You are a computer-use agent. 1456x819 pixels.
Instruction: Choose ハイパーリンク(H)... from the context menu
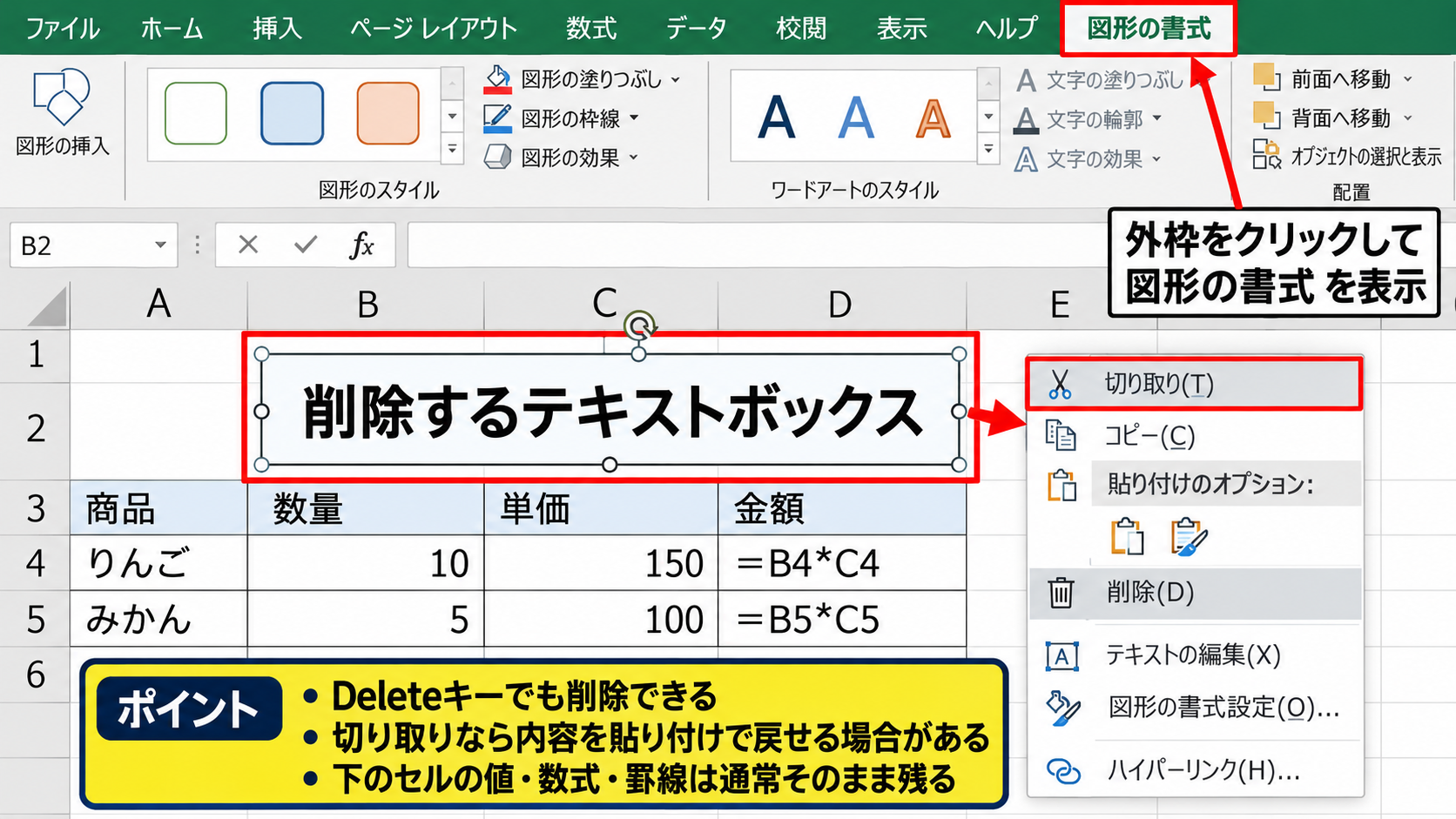coord(1195,770)
